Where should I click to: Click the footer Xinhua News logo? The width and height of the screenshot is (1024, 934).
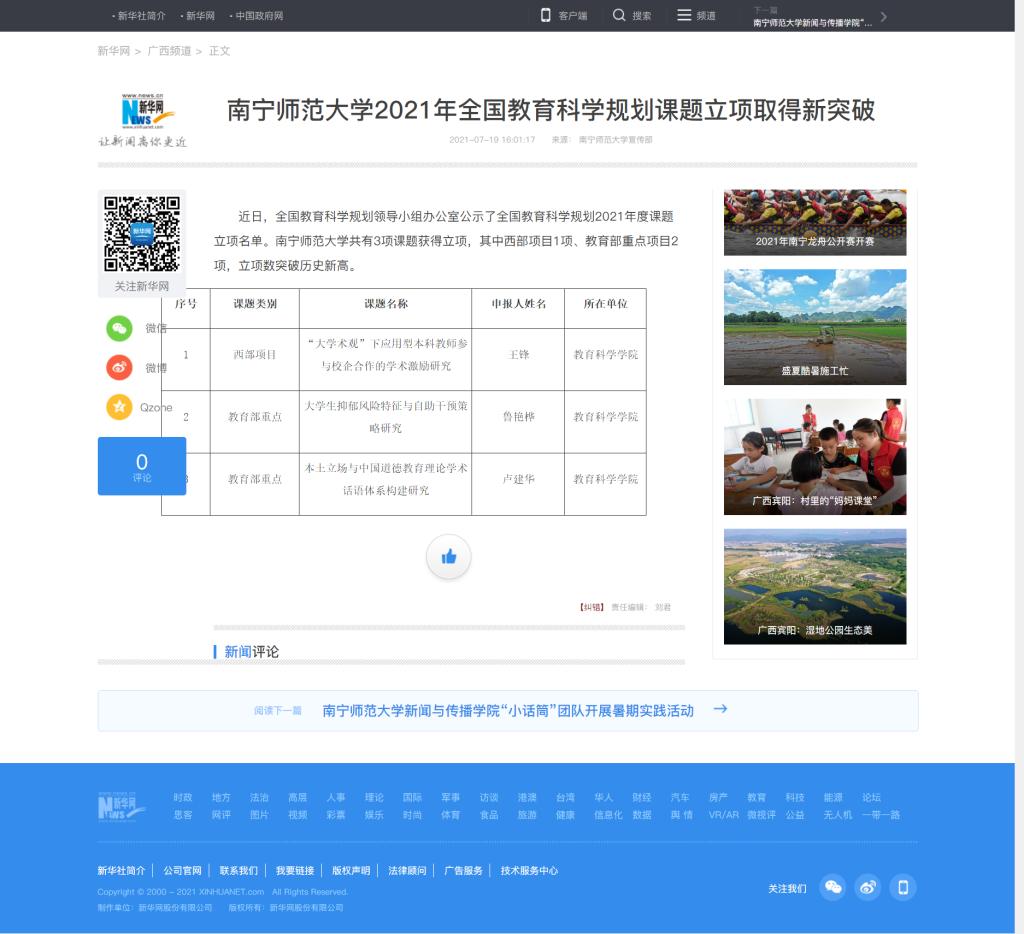point(121,807)
